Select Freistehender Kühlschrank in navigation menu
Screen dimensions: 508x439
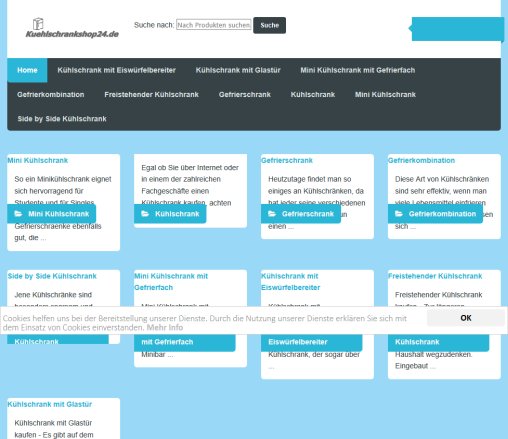(x=151, y=95)
